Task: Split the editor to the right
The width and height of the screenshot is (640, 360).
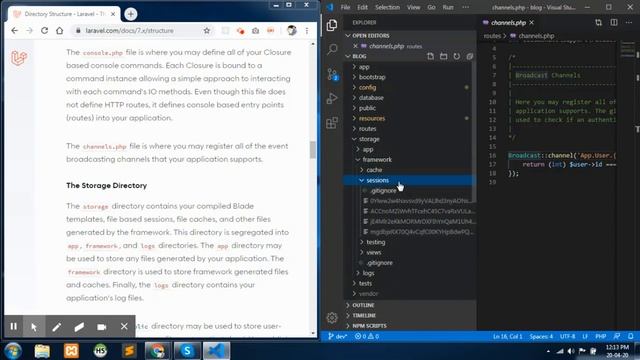Action: tap(614, 22)
